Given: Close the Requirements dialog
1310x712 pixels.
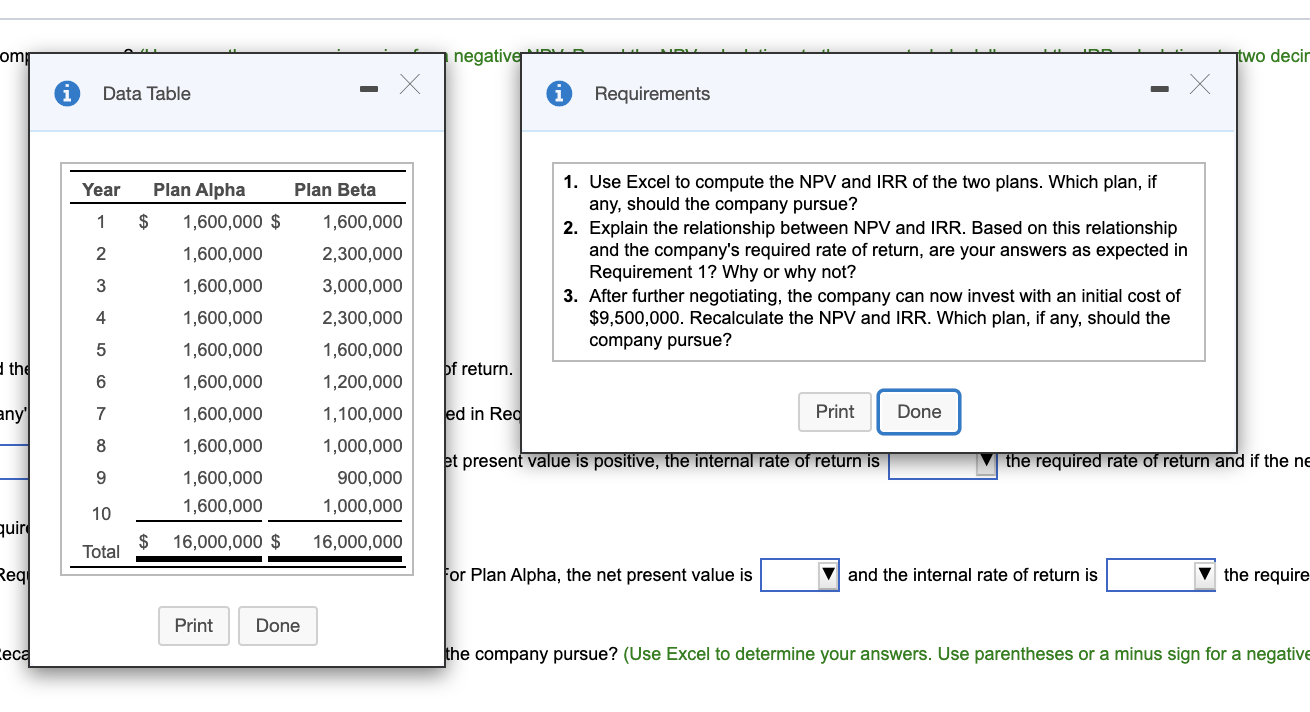Looking at the screenshot, I should [x=1199, y=85].
